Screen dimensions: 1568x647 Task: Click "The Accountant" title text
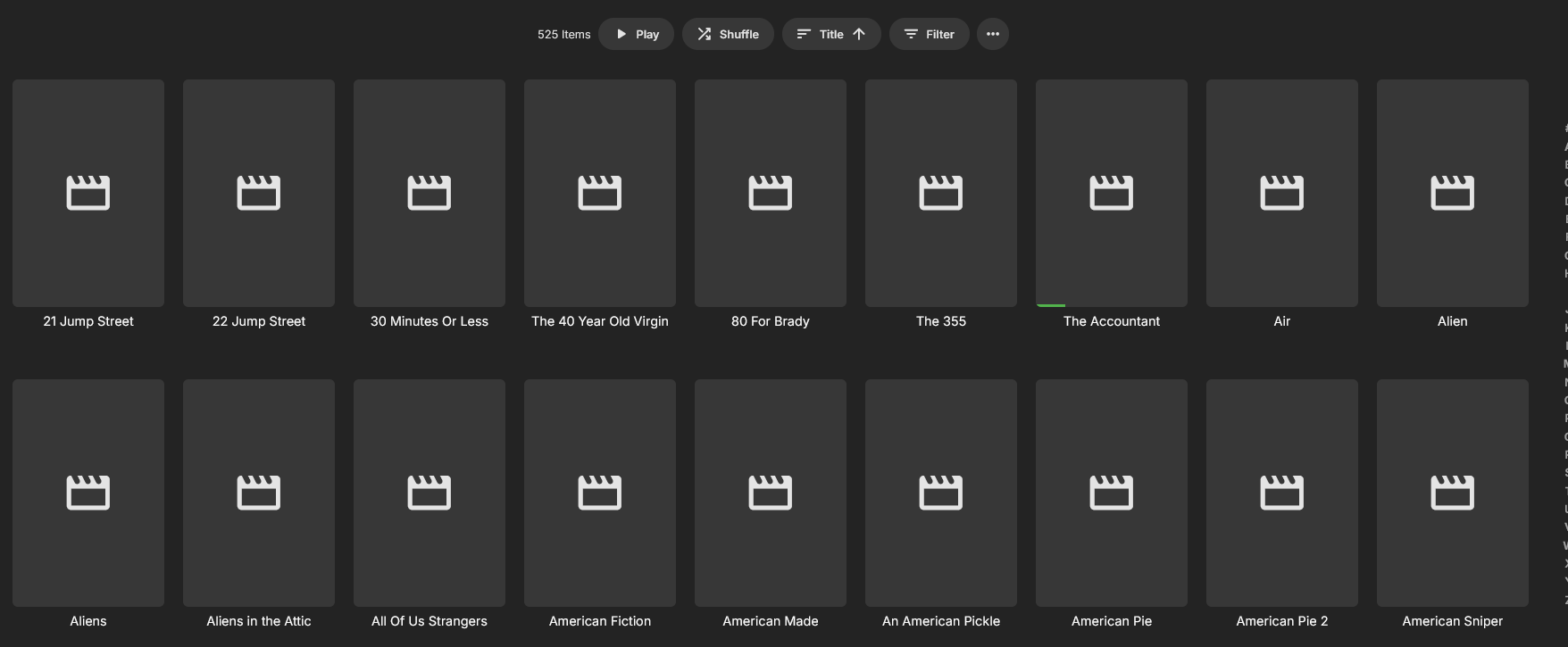click(1112, 321)
